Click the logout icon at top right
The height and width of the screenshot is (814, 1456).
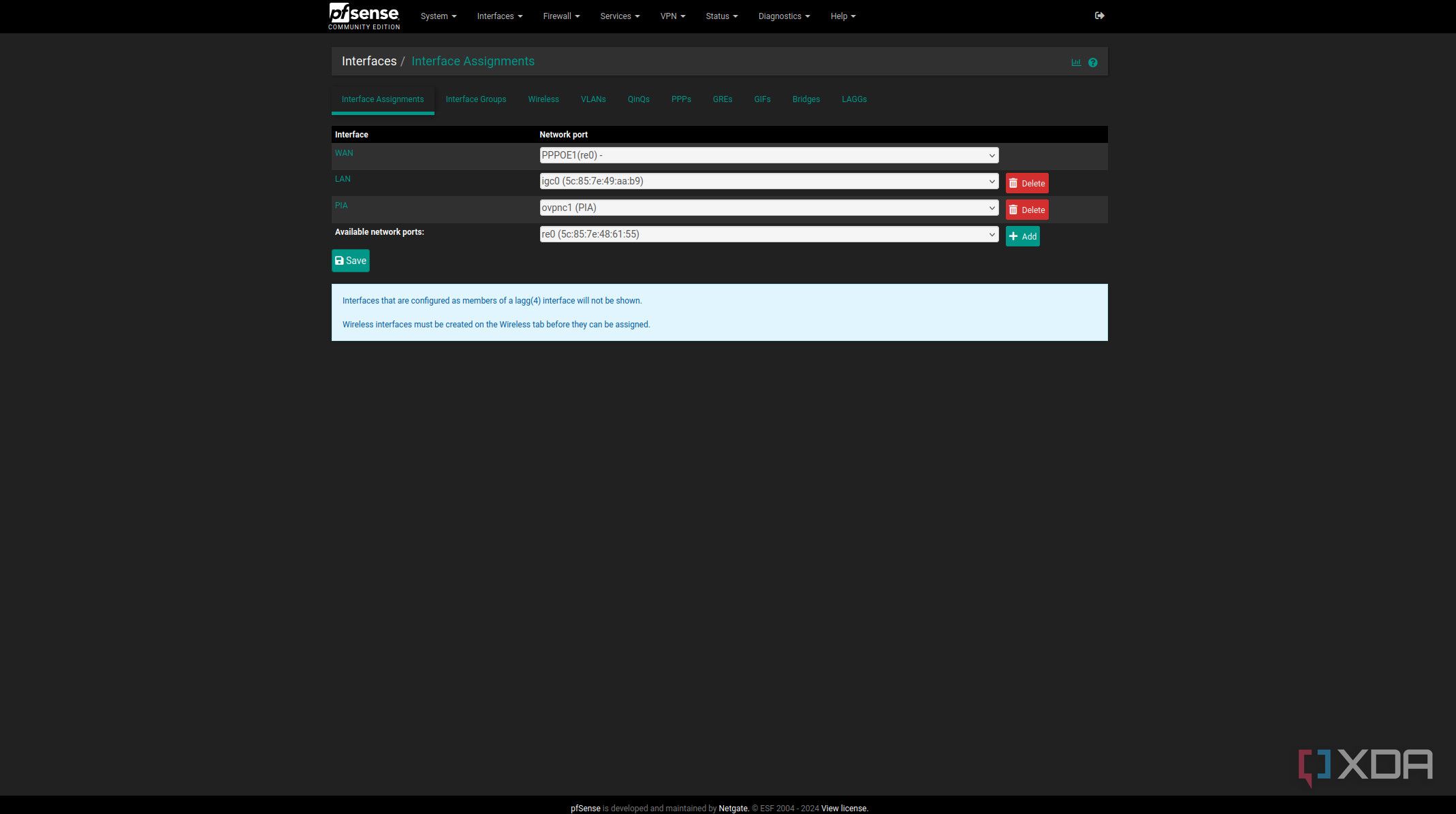tap(1099, 16)
